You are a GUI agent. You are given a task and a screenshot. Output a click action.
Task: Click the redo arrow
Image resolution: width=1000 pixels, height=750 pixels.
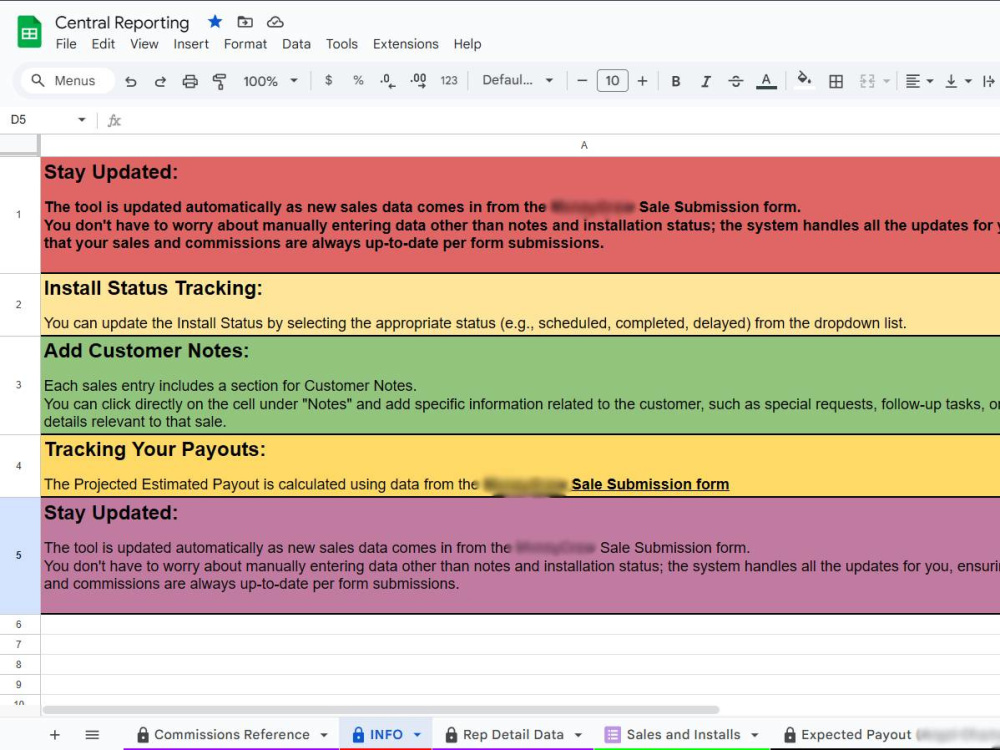(x=160, y=81)
